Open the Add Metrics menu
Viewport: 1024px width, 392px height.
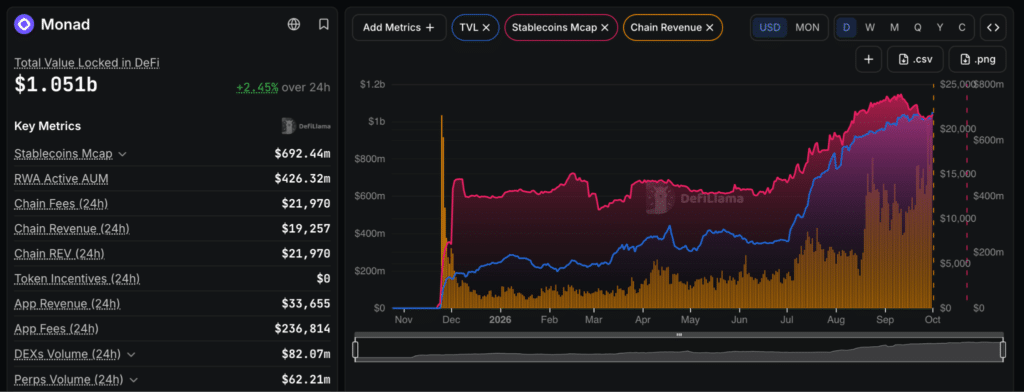[x=399, y=27]
